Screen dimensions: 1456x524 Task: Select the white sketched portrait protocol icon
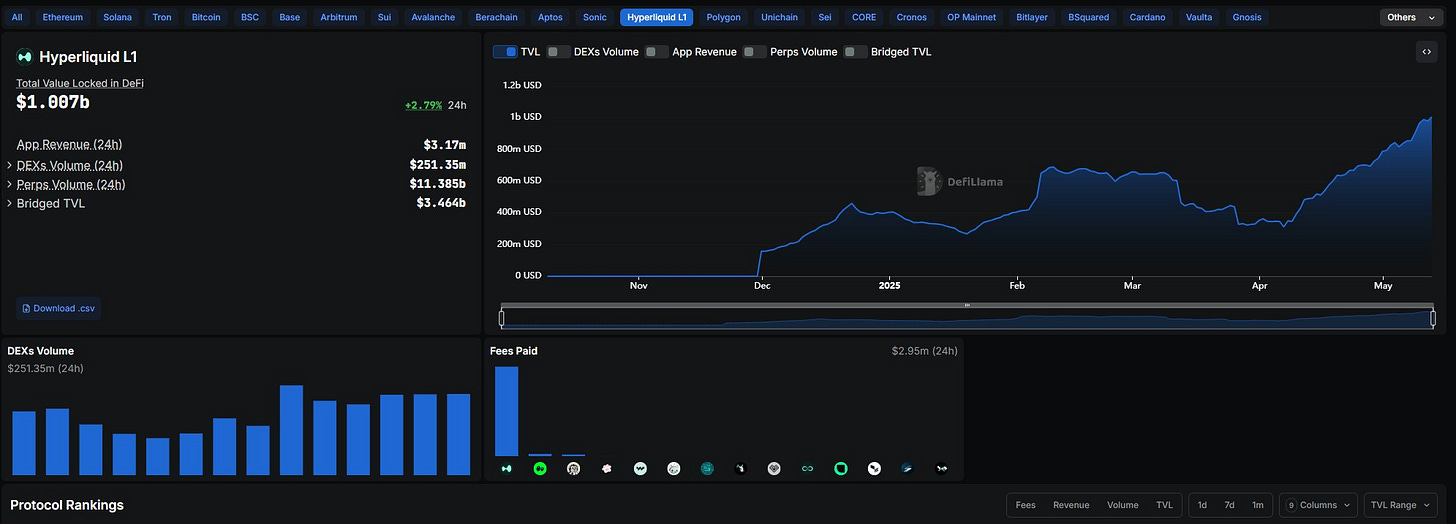tap(573, 468)
